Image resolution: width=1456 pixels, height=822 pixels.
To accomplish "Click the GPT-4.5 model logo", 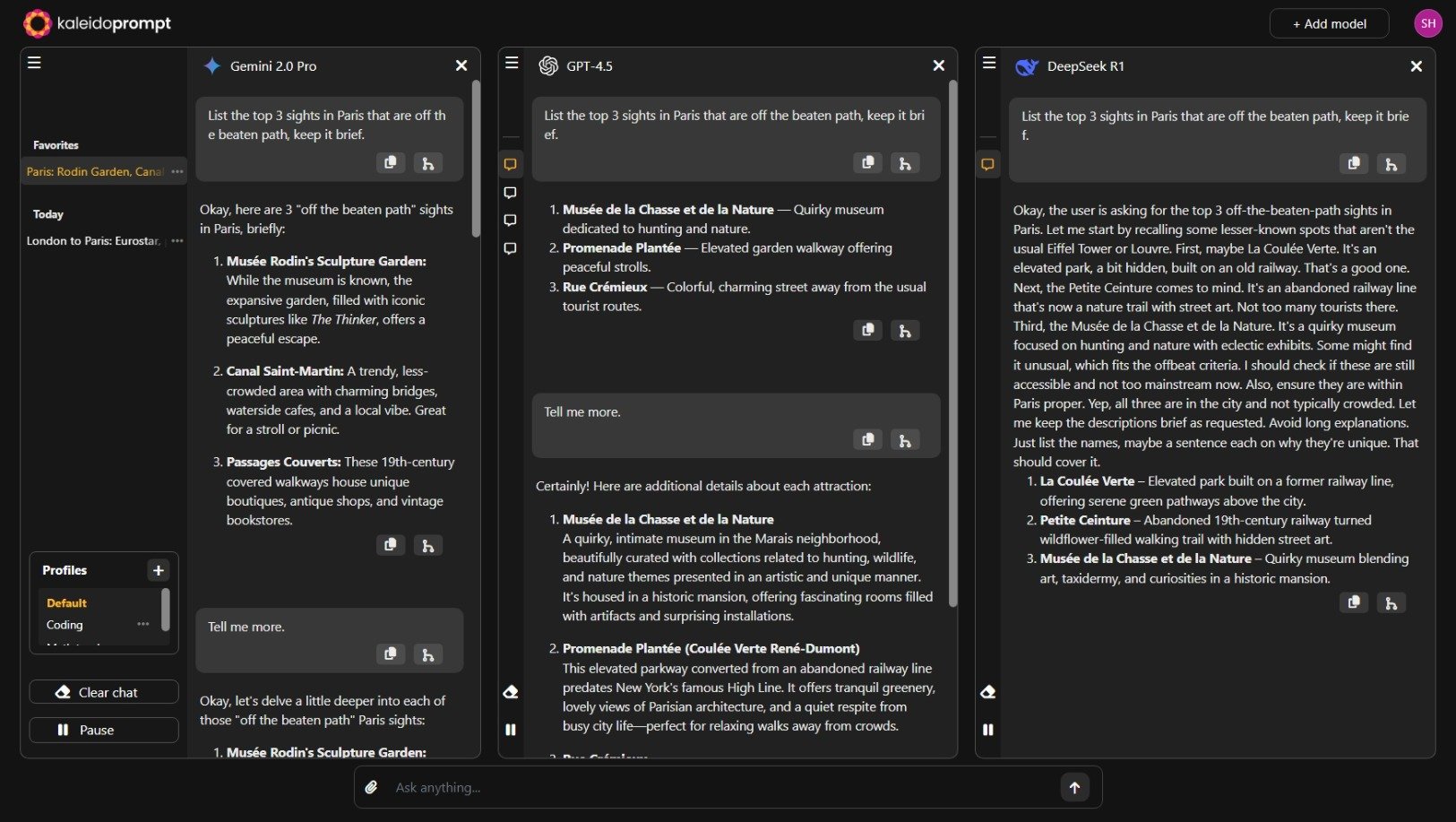I will point(548,65).
